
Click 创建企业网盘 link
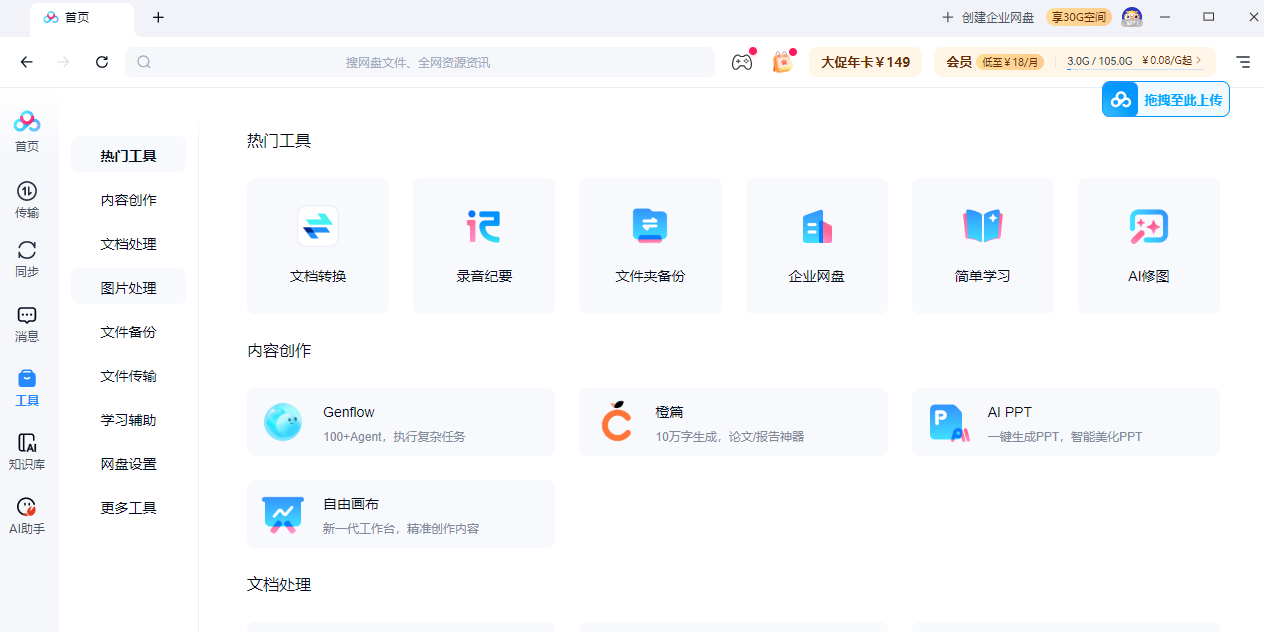tap(988, 17)
